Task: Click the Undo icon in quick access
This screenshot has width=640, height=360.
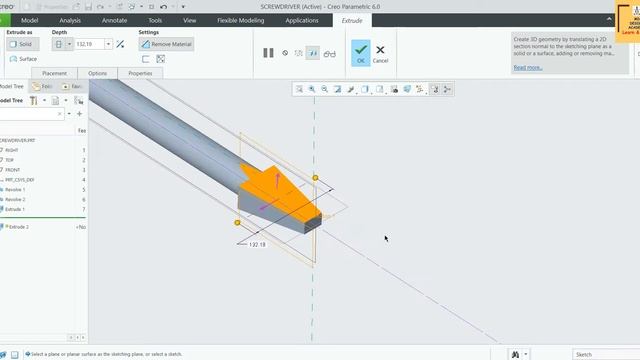Action: point(163,7)
